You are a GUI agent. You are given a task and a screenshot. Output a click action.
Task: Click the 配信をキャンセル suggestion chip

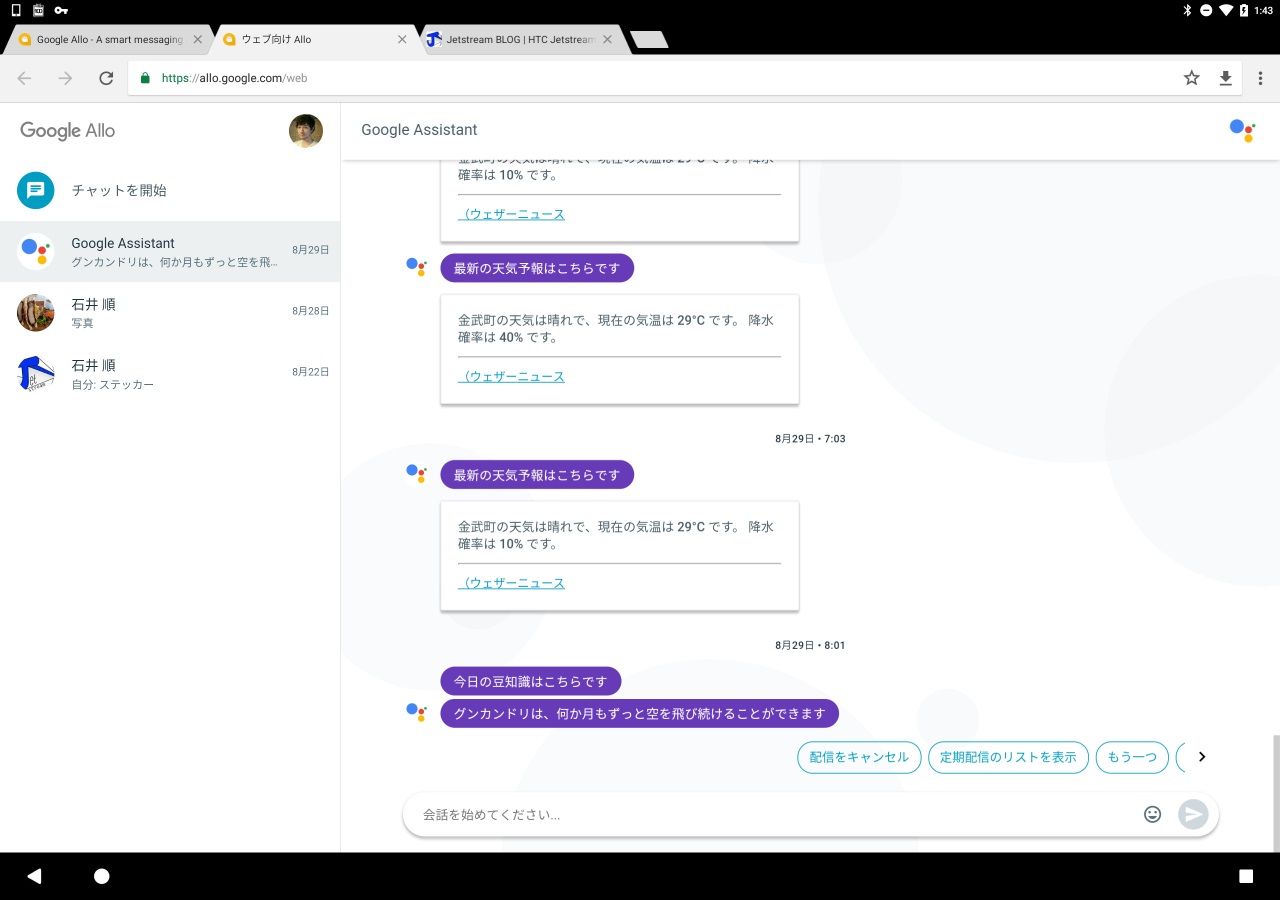[x=858, y=757]
